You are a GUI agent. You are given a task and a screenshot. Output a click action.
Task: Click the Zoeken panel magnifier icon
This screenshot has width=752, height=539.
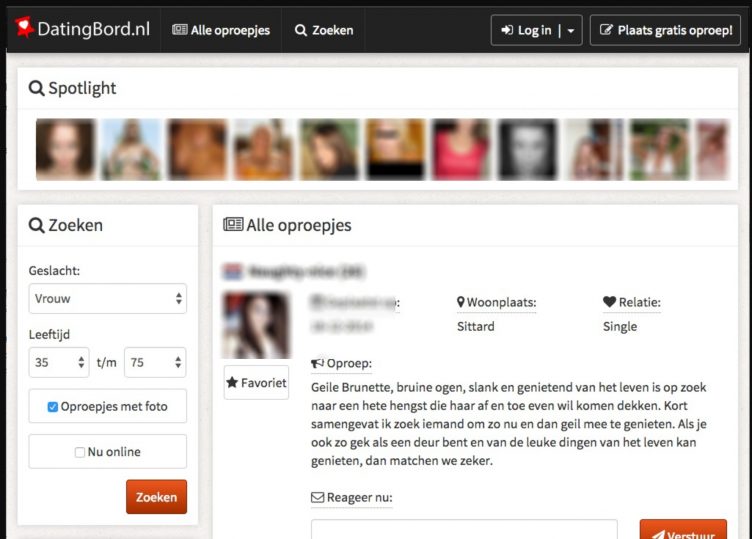(x=37, y=226)
